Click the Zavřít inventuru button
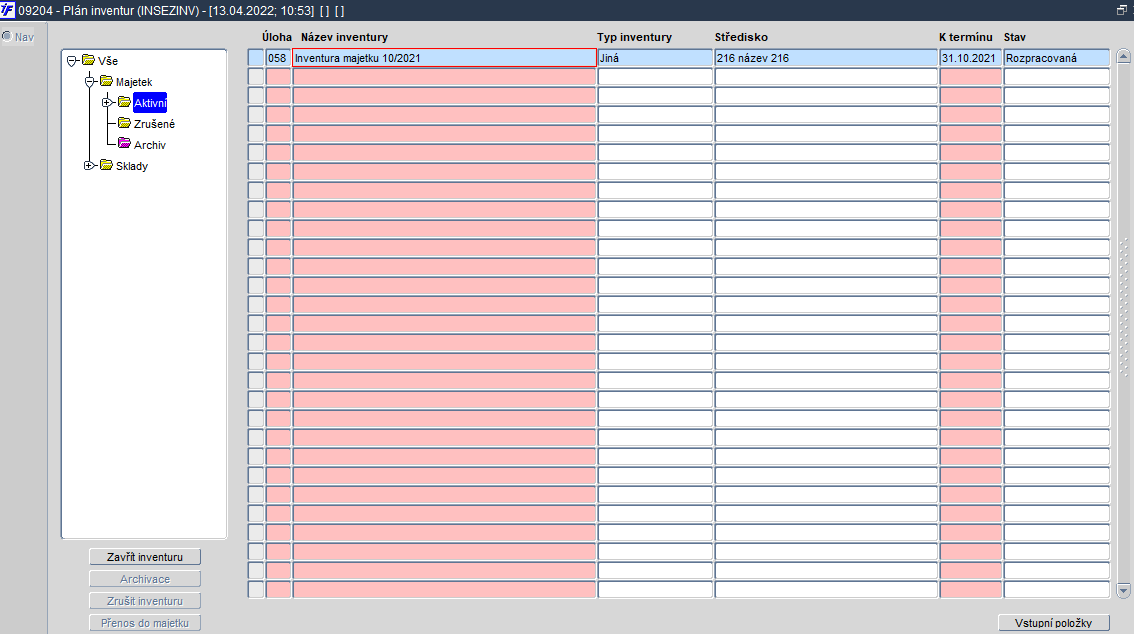Screen dimensions: 1134x634 point(145,557)
